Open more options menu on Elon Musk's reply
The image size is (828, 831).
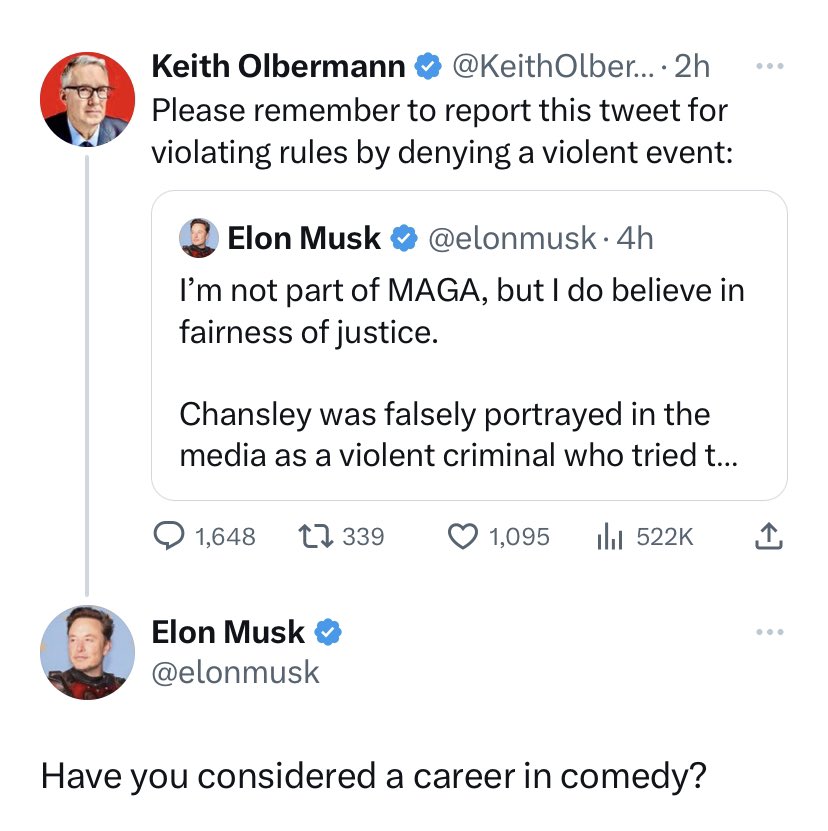[x=770, y=632]
